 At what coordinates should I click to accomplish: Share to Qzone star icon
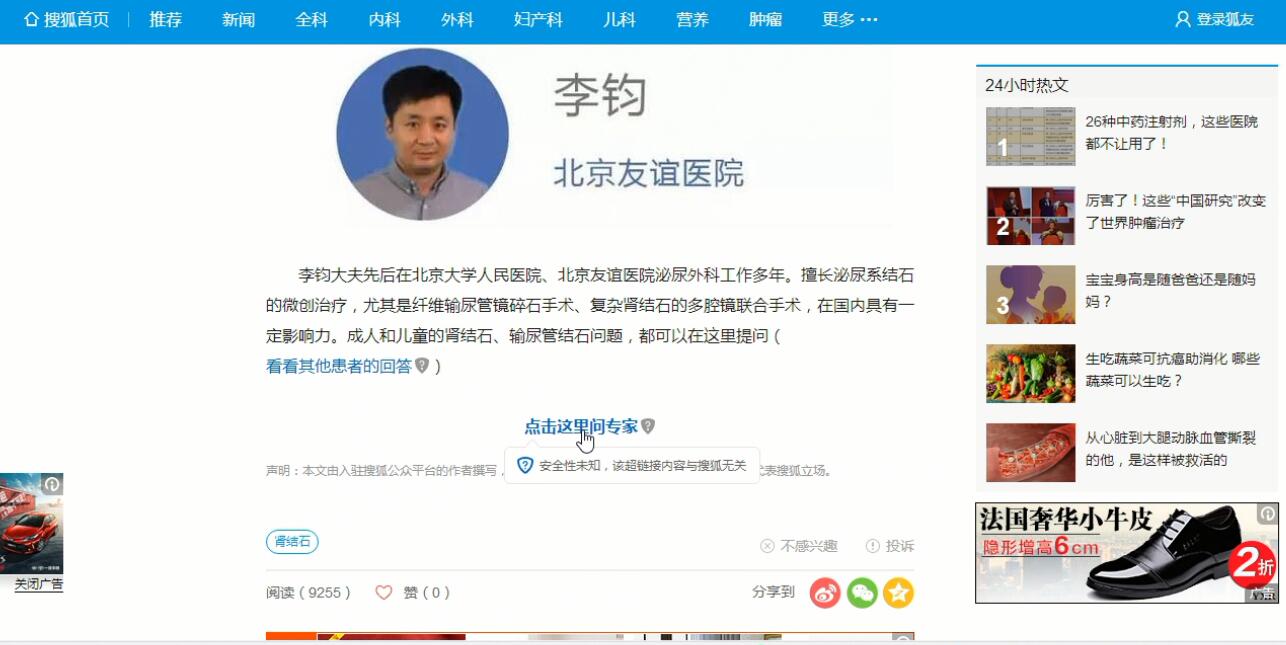[898, 593]
